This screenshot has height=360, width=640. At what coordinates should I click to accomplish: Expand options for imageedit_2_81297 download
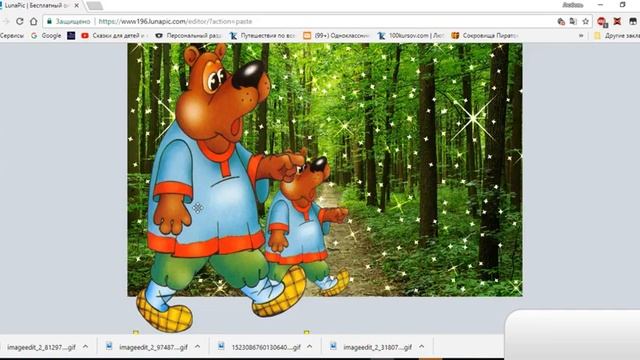85,347
